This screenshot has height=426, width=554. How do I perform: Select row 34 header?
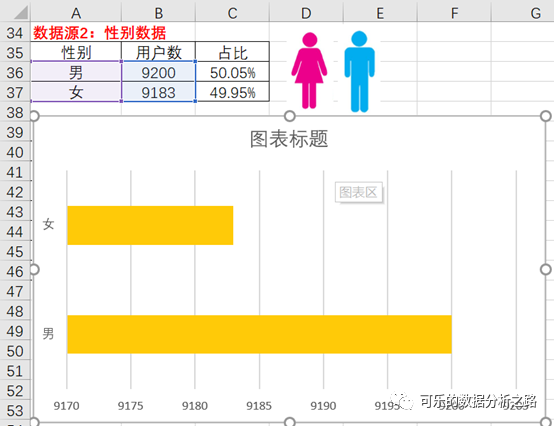(x=15, y=33)
